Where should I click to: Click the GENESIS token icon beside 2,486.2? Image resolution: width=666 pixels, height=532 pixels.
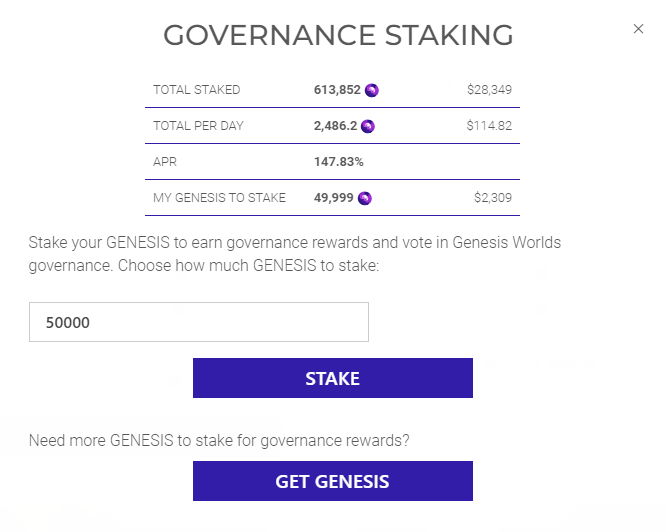pyautogui.click(x=368, y=126)
